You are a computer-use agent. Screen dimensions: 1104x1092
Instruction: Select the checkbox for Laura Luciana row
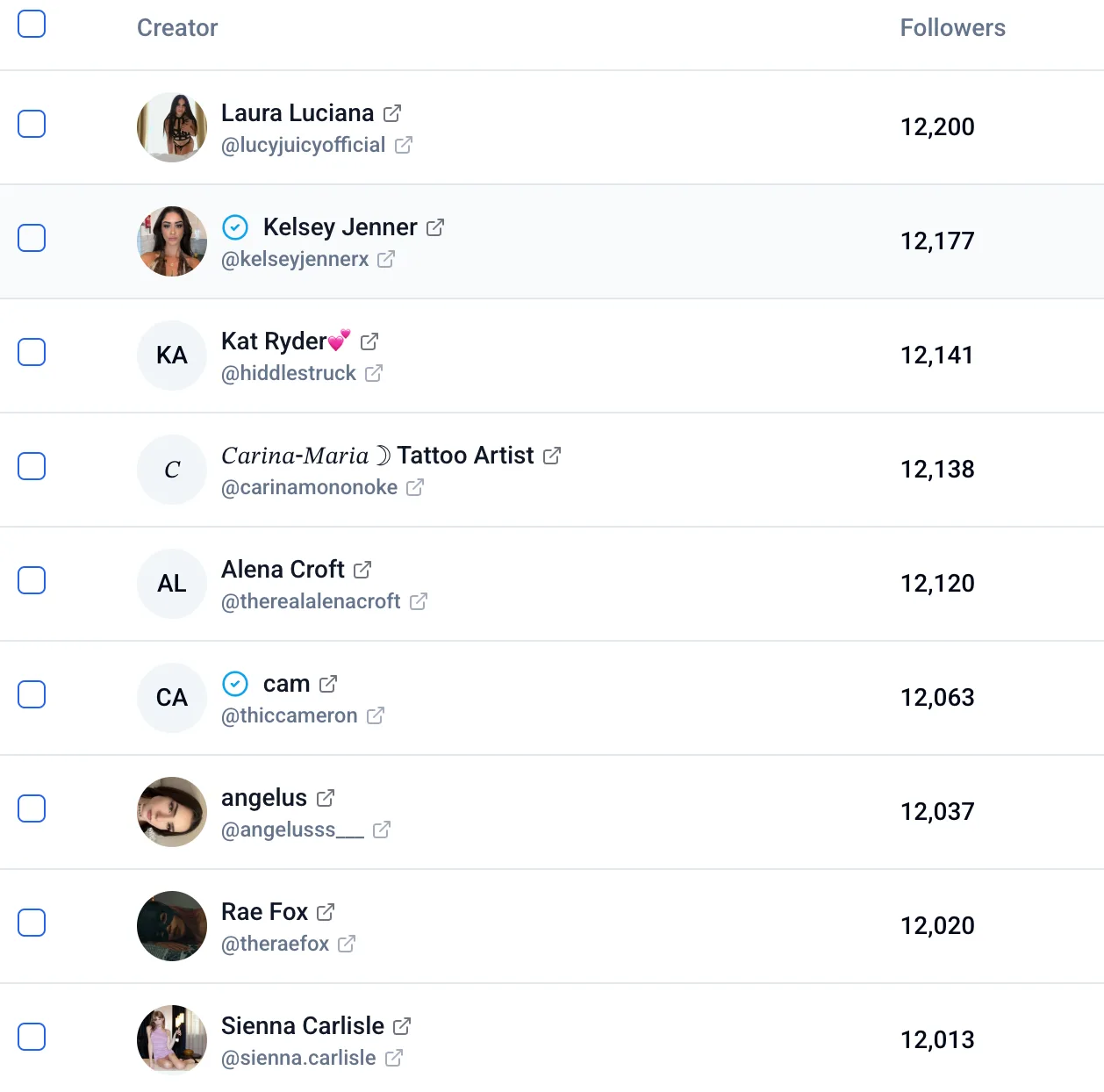[32, 124]
